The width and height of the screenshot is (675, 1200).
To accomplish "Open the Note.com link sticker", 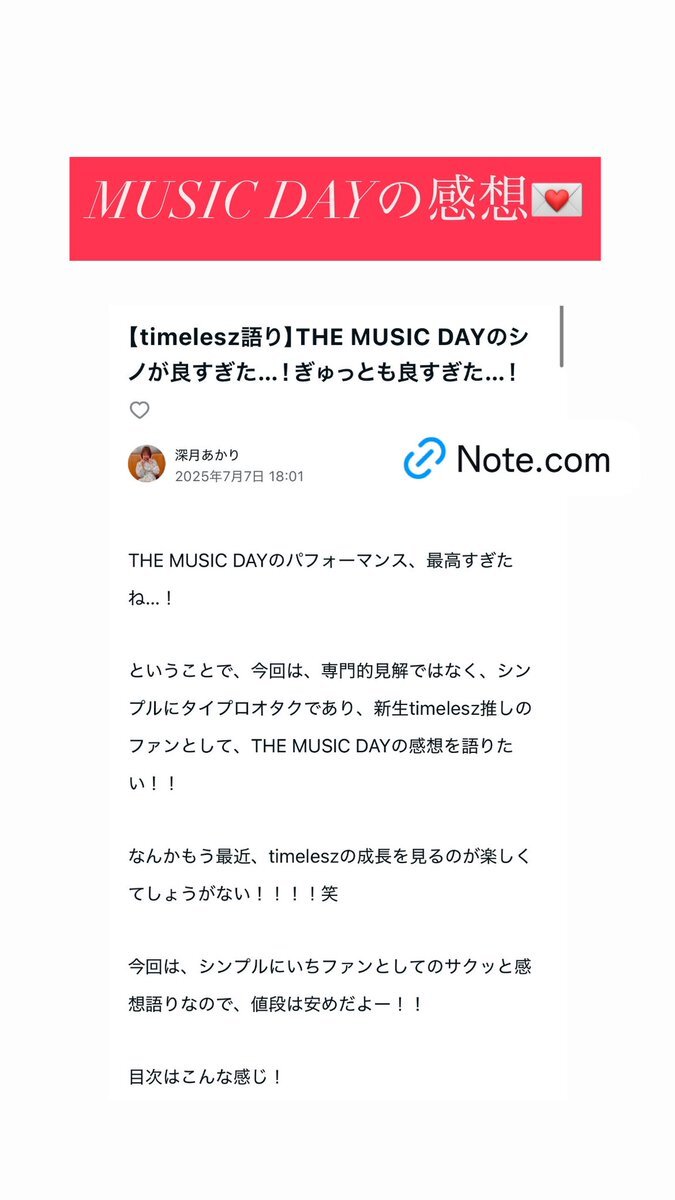I will click(x=508, y=459).
